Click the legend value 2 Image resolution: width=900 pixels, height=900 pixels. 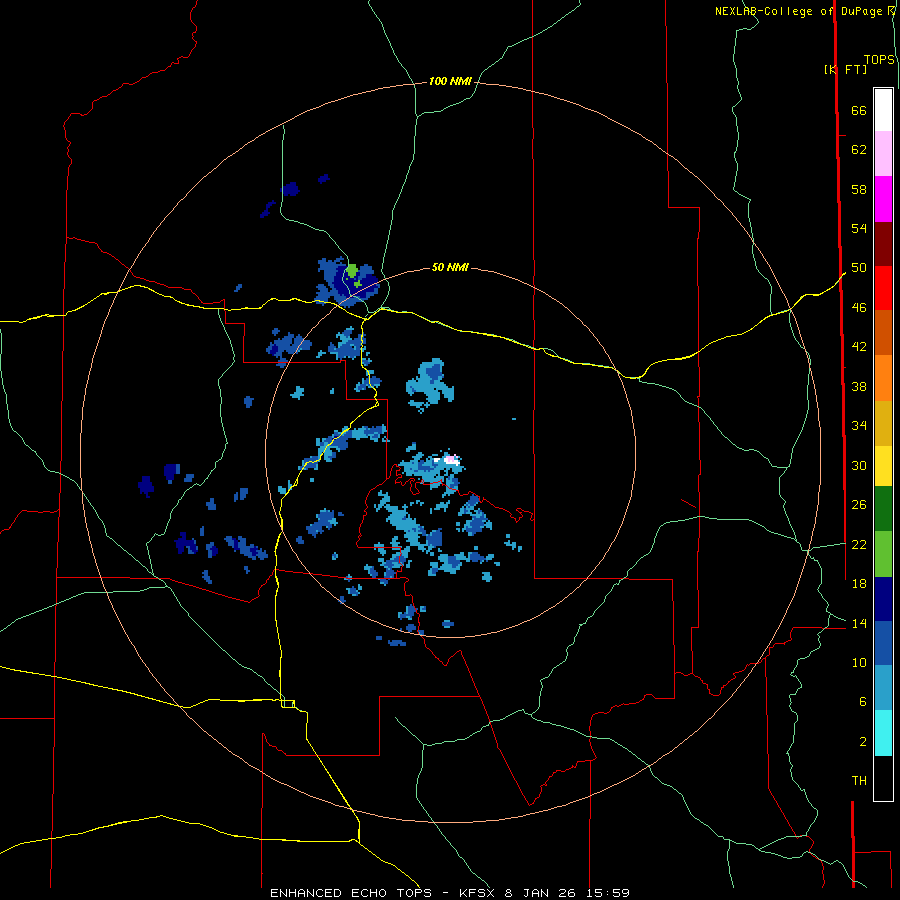pos(863,741)
